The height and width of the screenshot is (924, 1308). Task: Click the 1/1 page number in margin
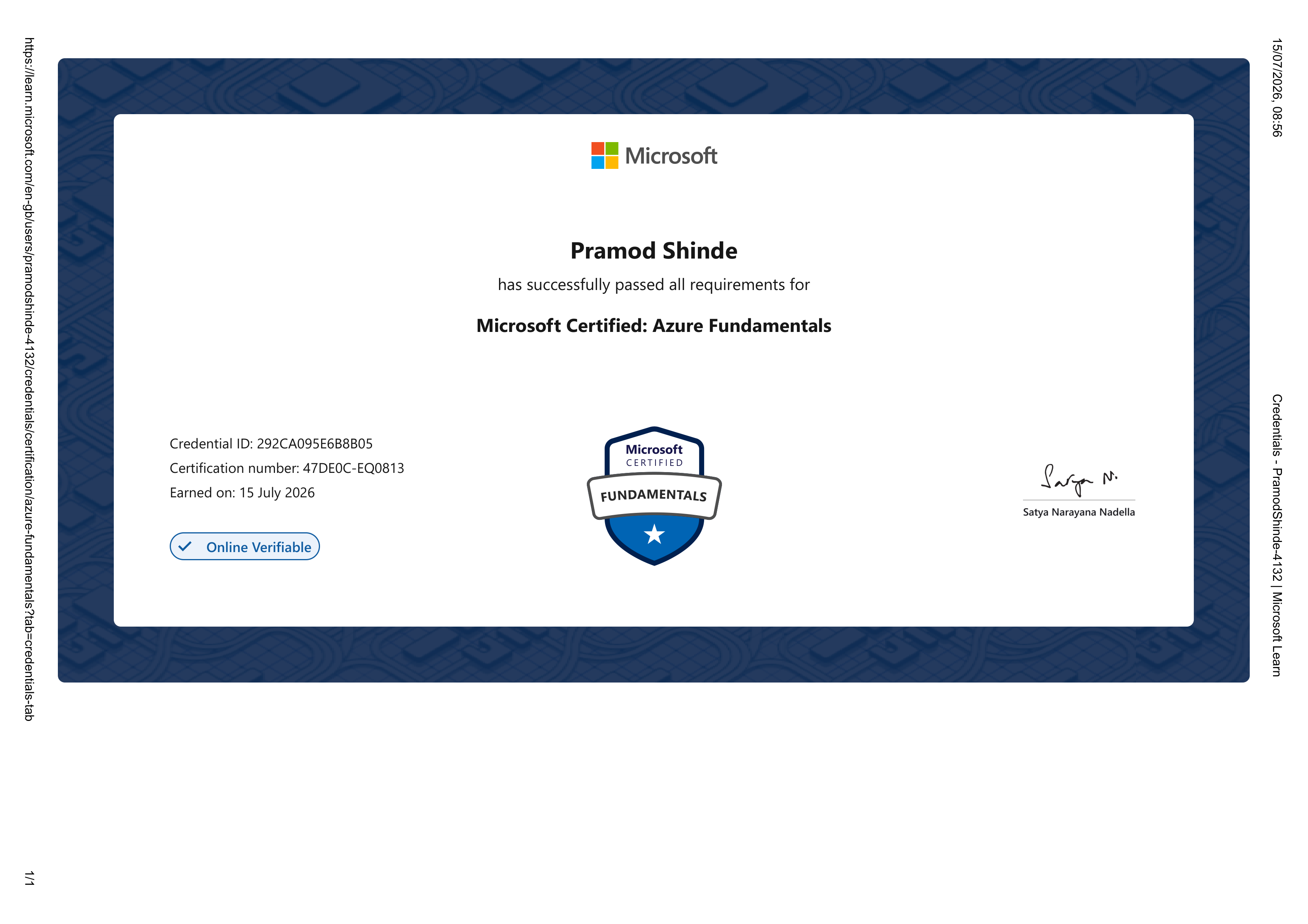(x=29, y=878)
